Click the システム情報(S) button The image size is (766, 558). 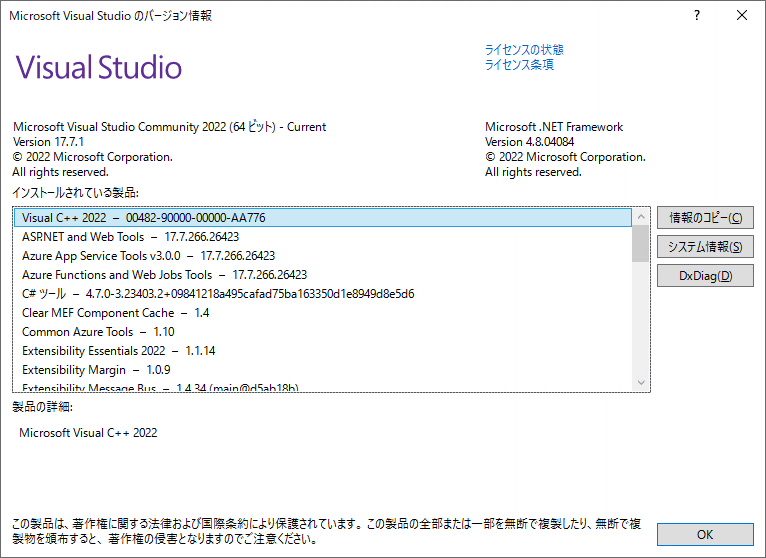pos(705,246)
